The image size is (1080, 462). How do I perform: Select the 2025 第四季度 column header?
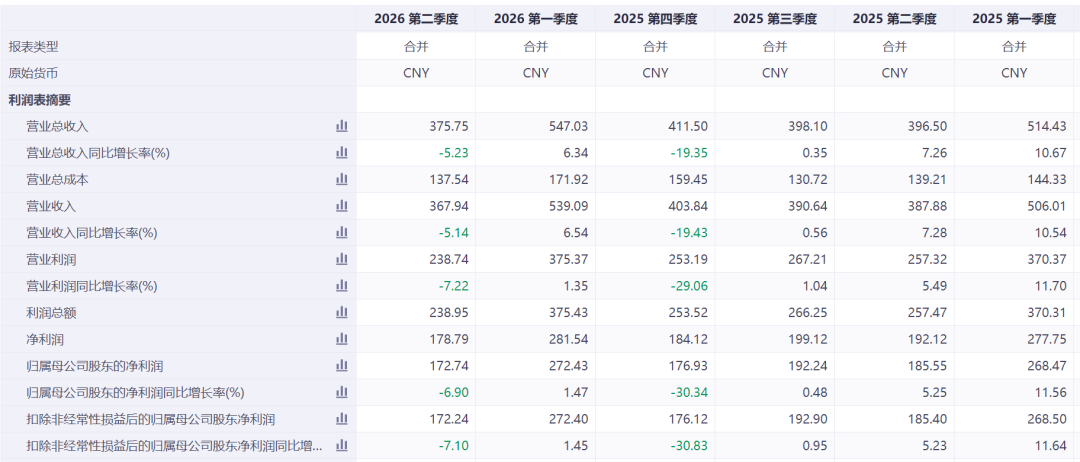pyautogui.click(x=655, y=19)
